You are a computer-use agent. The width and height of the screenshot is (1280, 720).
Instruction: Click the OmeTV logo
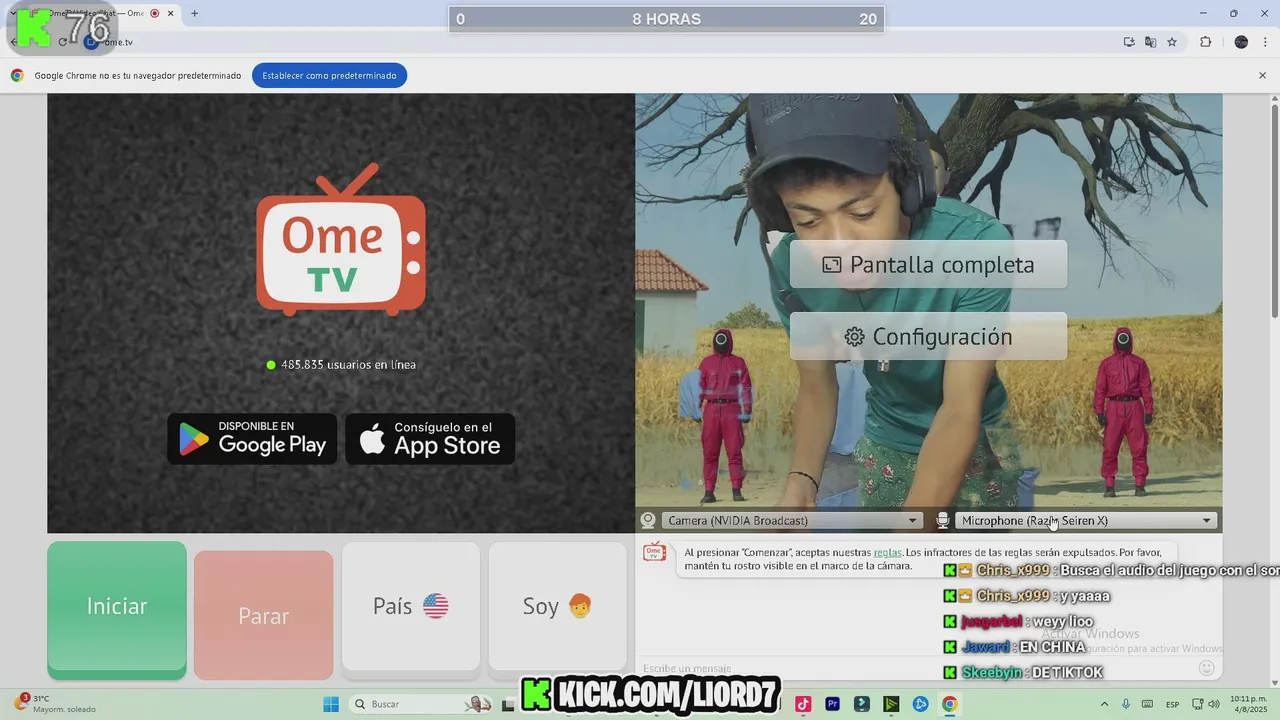pos(341,239)
